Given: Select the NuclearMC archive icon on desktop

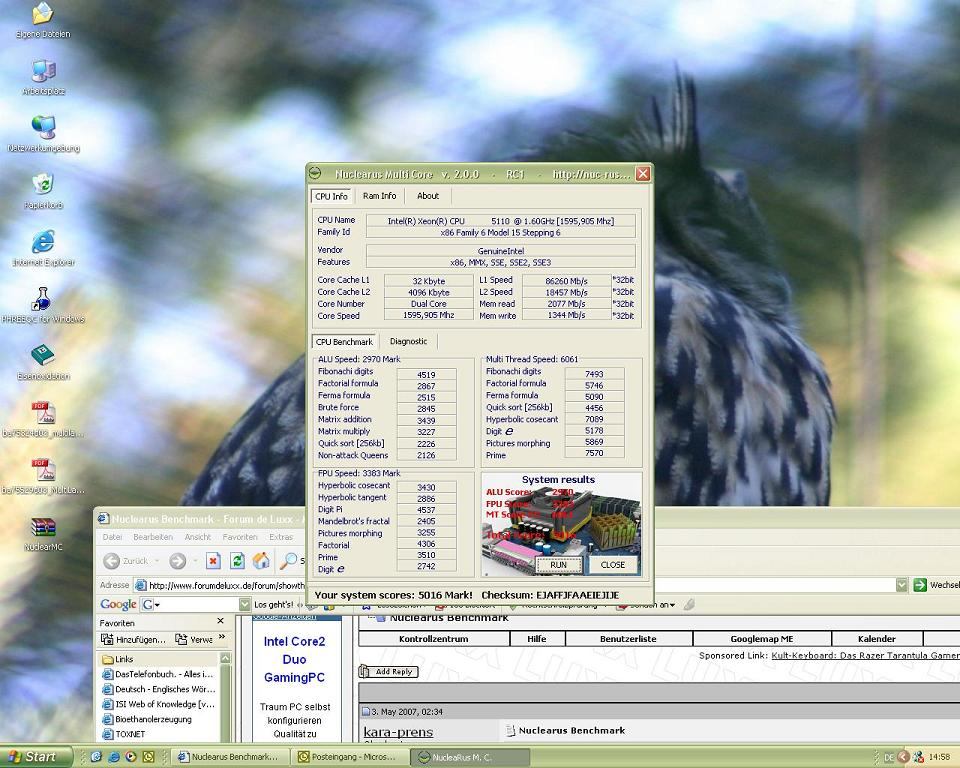Looking at the screenshot, I should coord(43,527).
